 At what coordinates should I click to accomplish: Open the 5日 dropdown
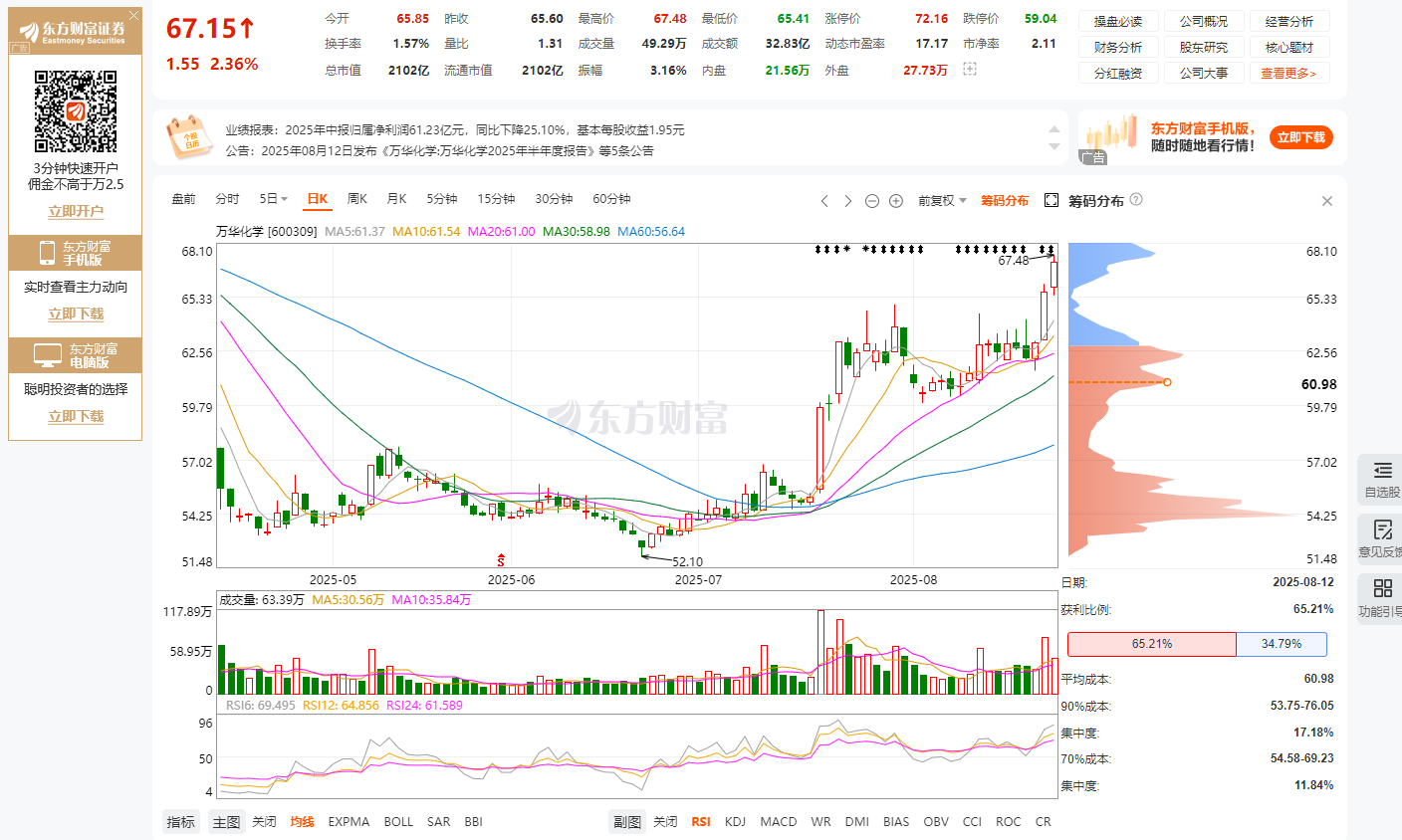pos(273,199)
